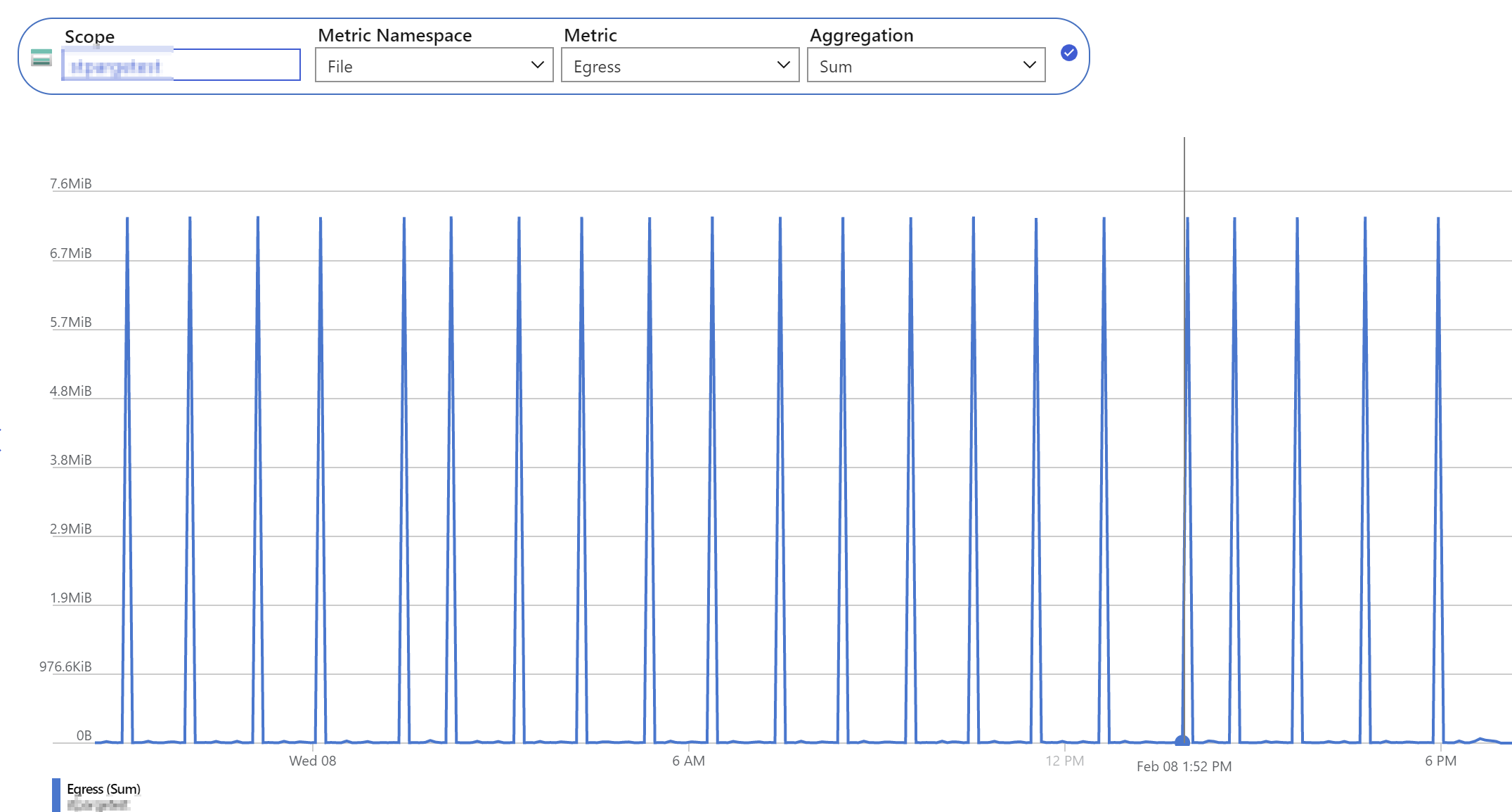Click the blue legend color swatch

click(56, 795)
